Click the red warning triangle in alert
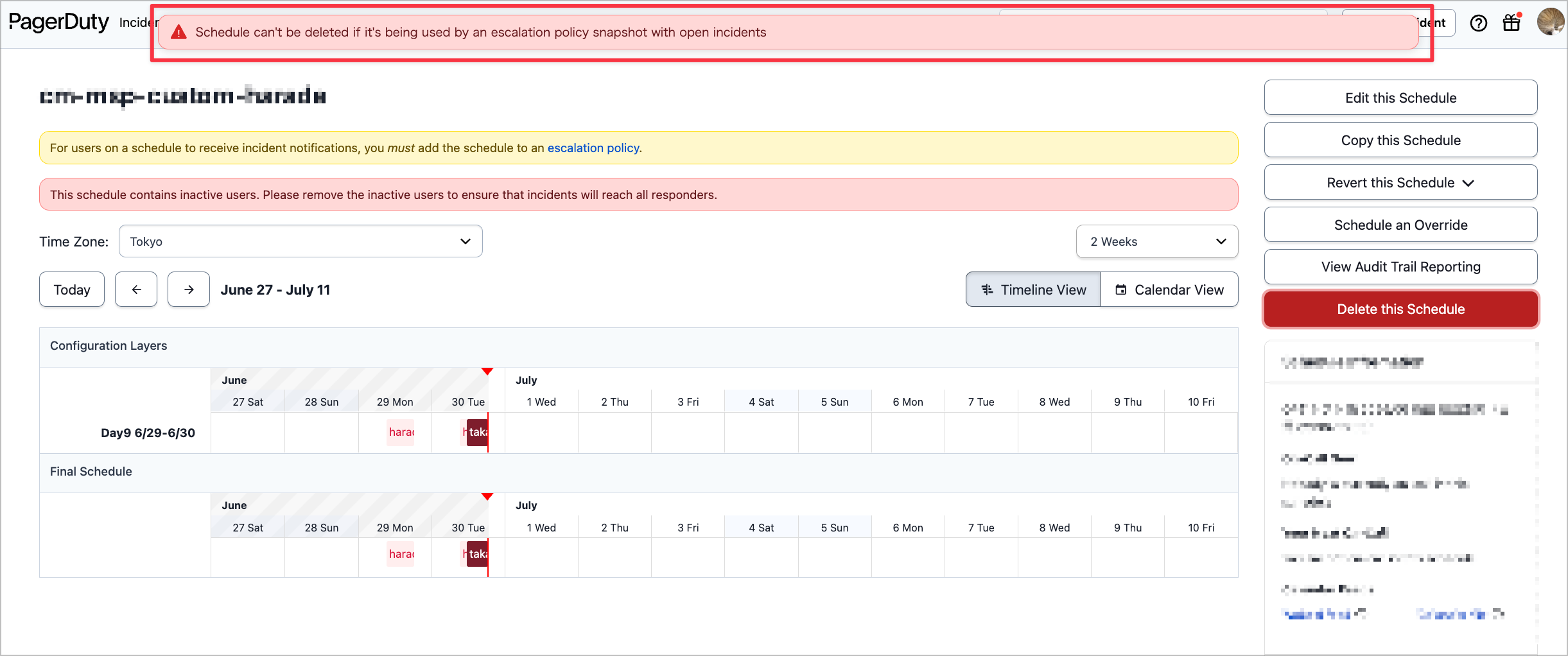The height and width of the screenshot is (656, 1568). [179, 32]
